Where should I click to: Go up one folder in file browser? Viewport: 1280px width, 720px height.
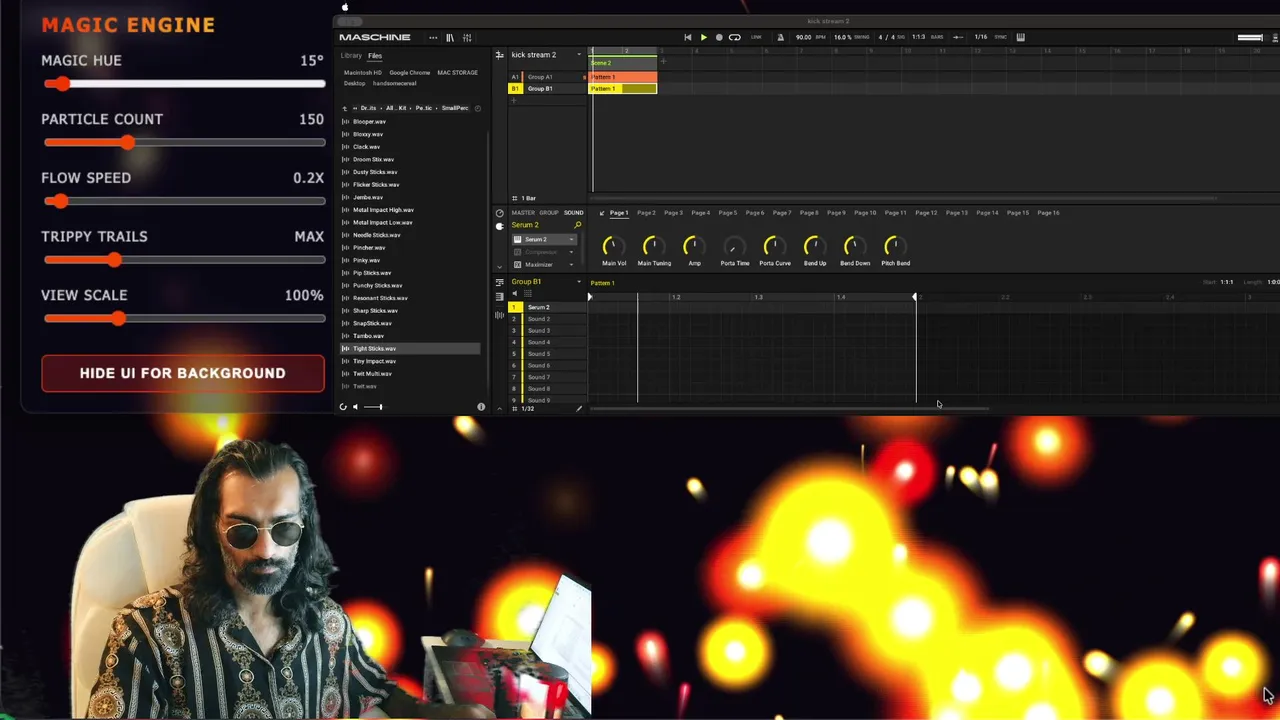click(345, 108)
